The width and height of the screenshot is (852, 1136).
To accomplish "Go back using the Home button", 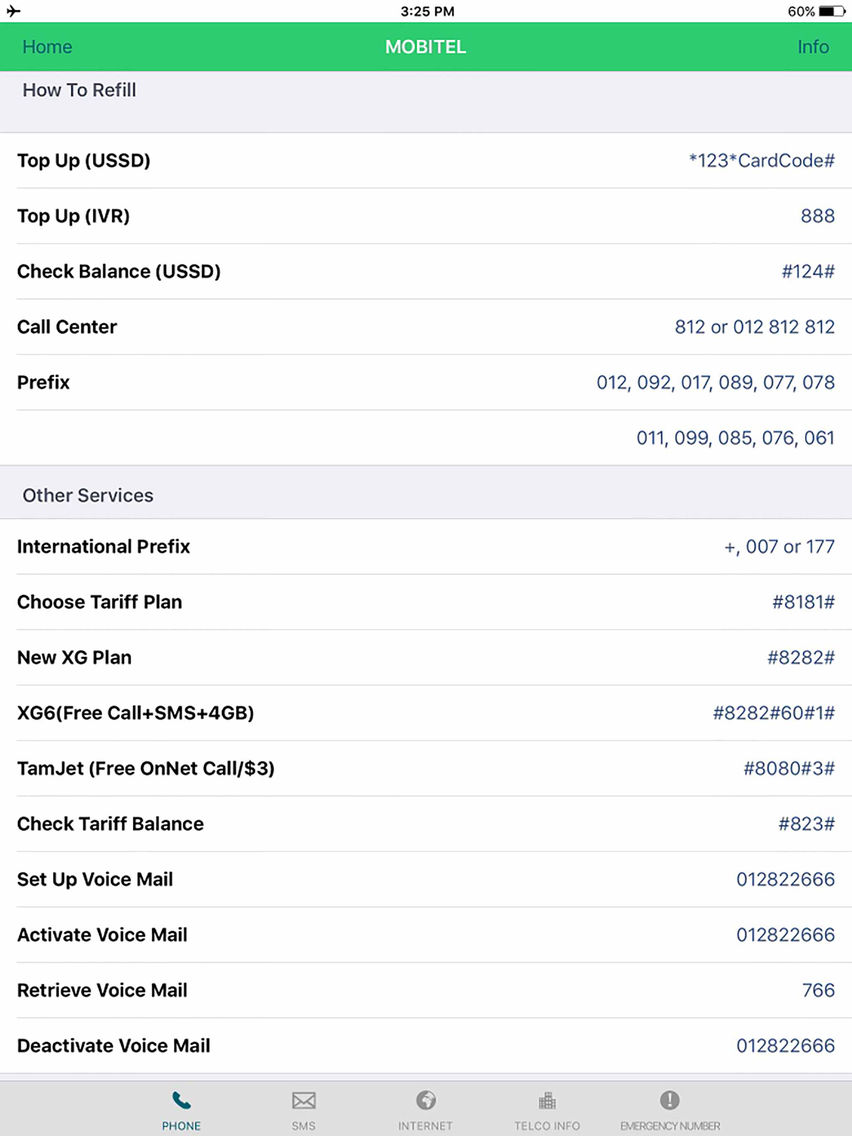I will point(47,46).
